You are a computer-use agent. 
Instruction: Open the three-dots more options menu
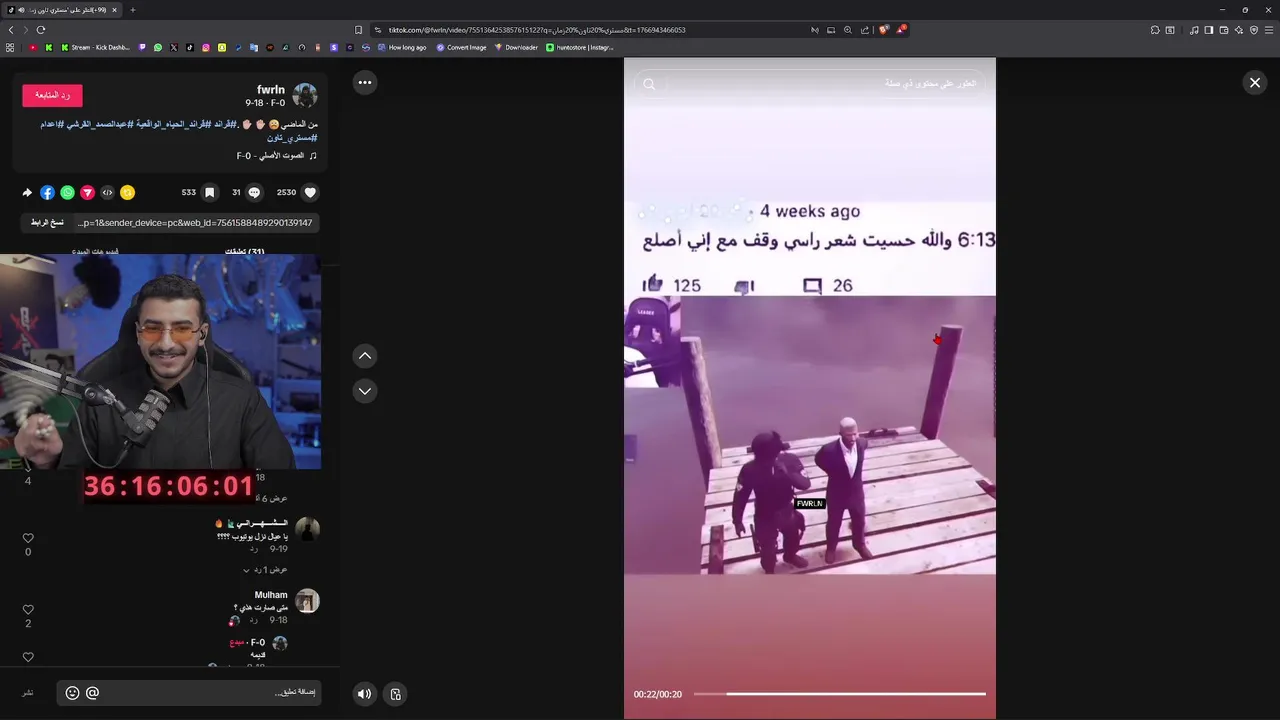click(365, 83)
